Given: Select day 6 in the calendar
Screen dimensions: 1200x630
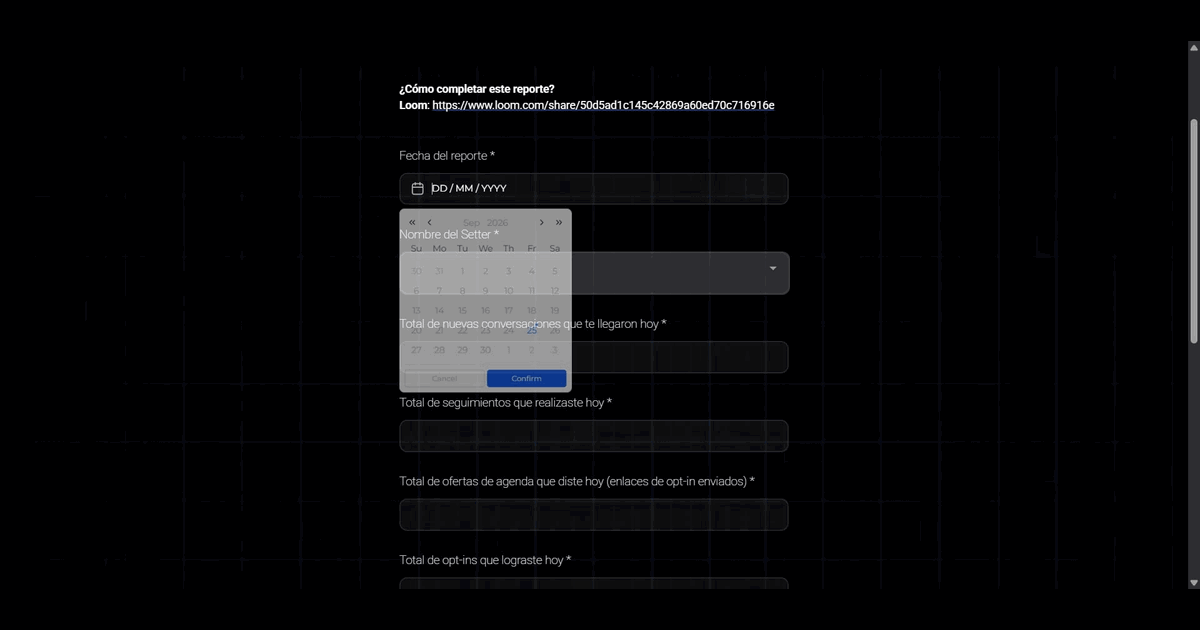Looking at the screenshot, I should click(x=416, y=290).
